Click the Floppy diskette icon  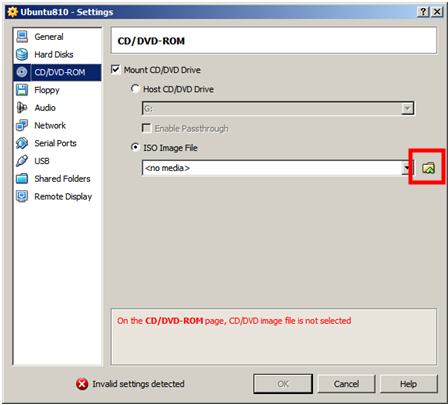pyautogui.click(x=22, y=90)
